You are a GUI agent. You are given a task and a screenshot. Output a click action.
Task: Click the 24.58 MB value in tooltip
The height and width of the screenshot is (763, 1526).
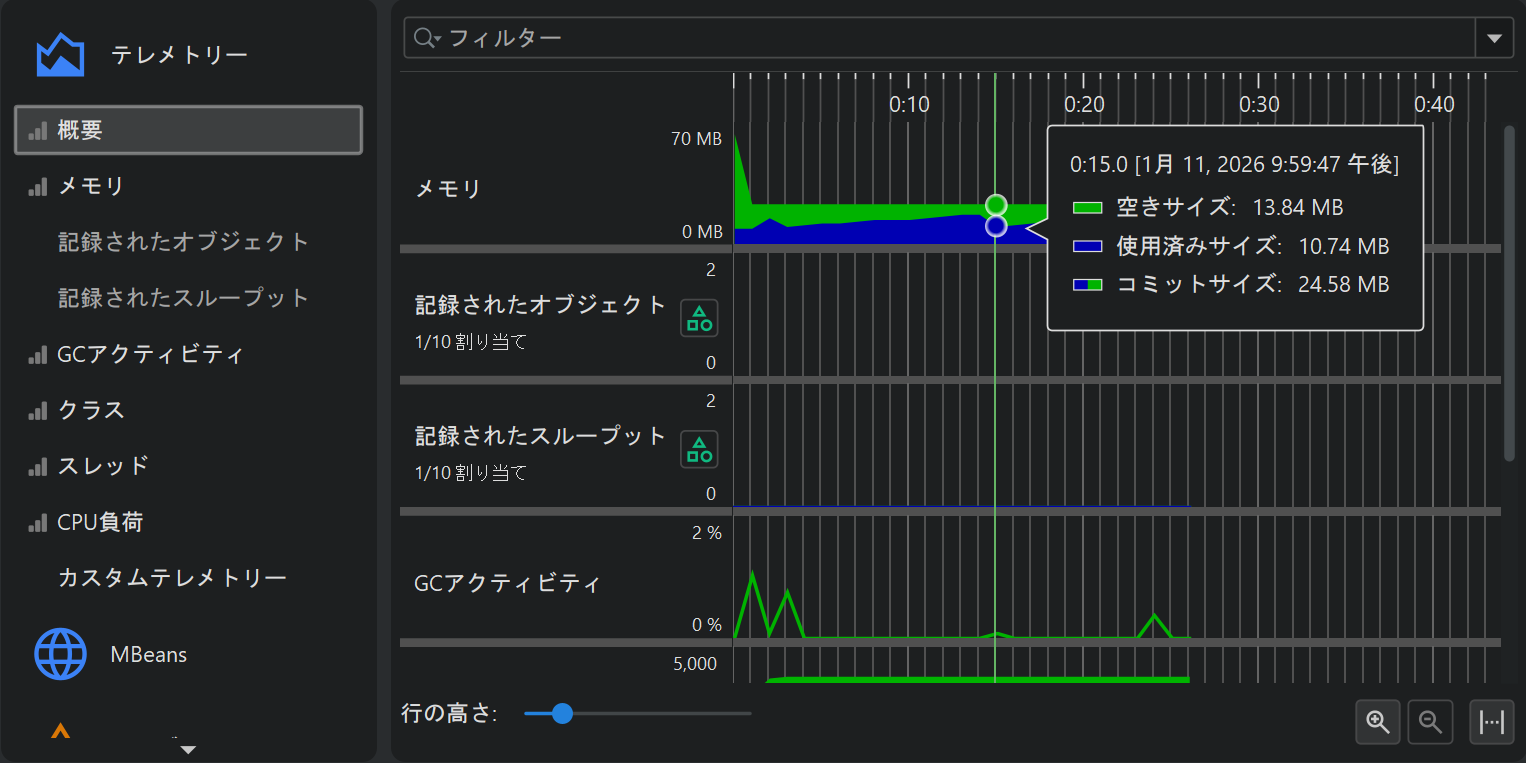pyautogui.click(x=1344, y=285)
